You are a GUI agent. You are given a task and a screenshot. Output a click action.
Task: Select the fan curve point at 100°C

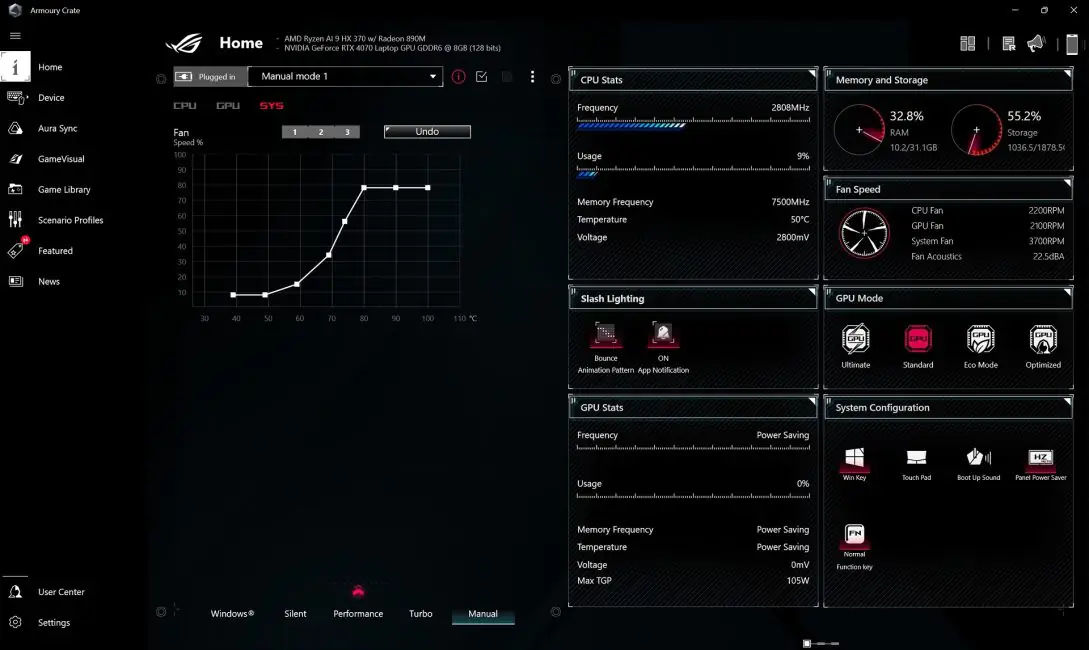pyautogui.click(x=428, y=188)
